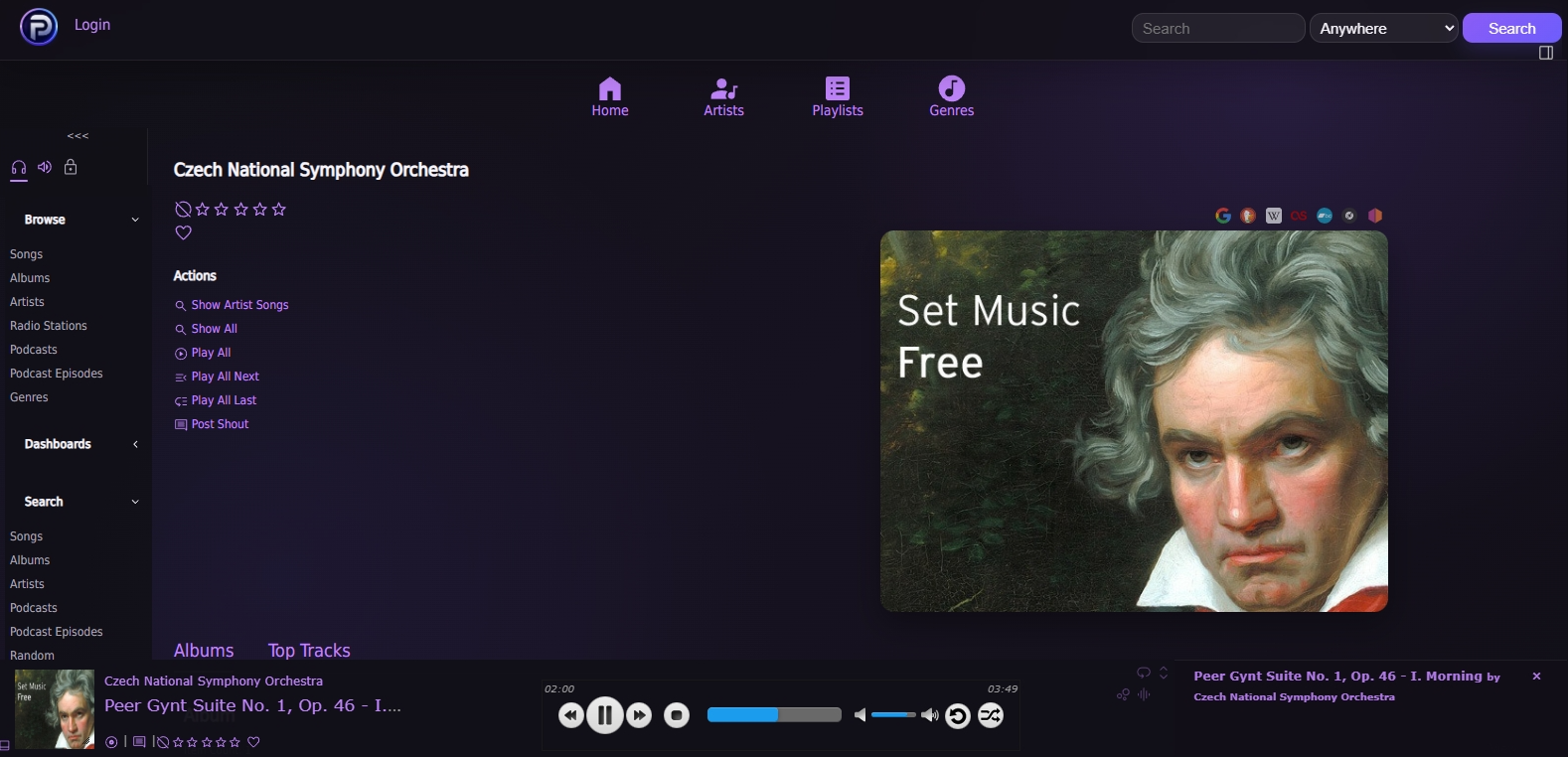
Task: Open Google search for the artist
Action: click(1223, 216)
